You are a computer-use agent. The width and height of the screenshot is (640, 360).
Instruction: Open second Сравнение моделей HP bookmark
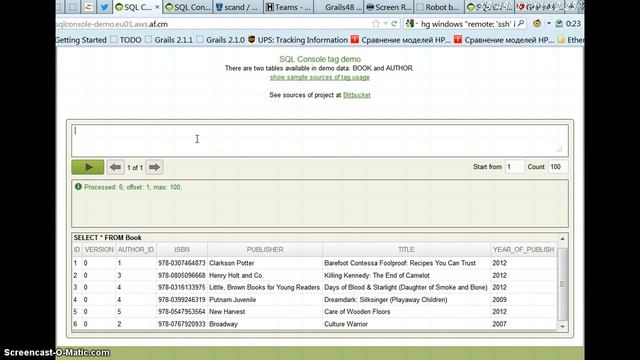pos(504,40)
